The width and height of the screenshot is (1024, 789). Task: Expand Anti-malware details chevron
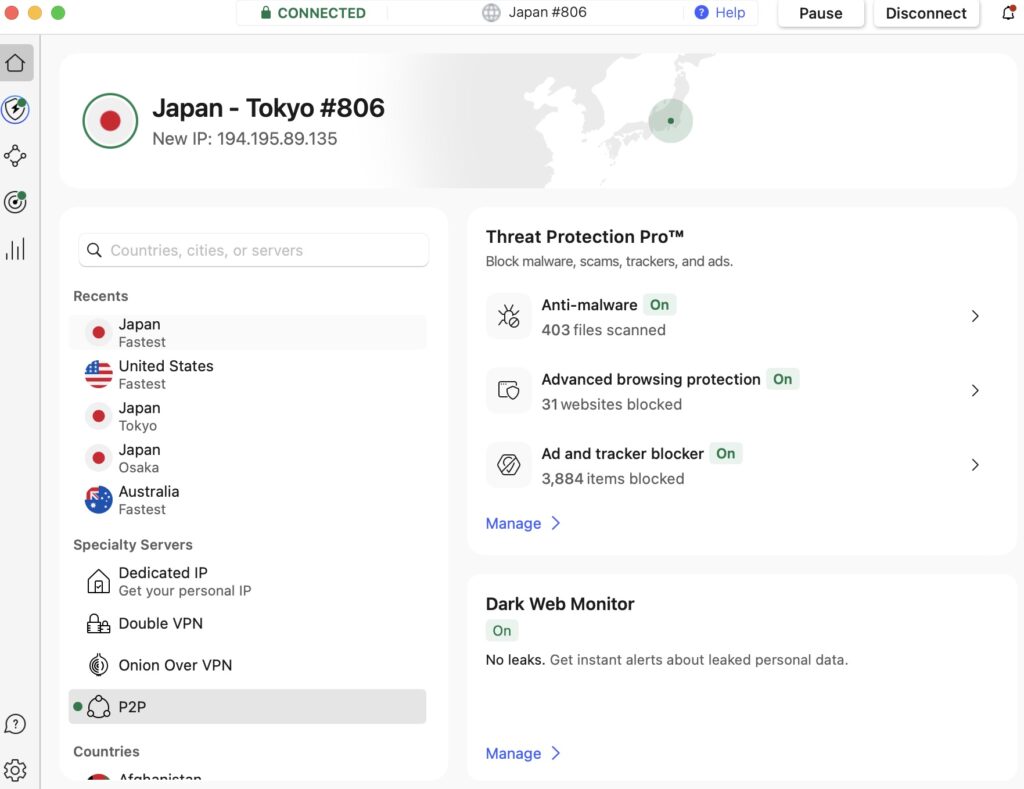point(975,316)
